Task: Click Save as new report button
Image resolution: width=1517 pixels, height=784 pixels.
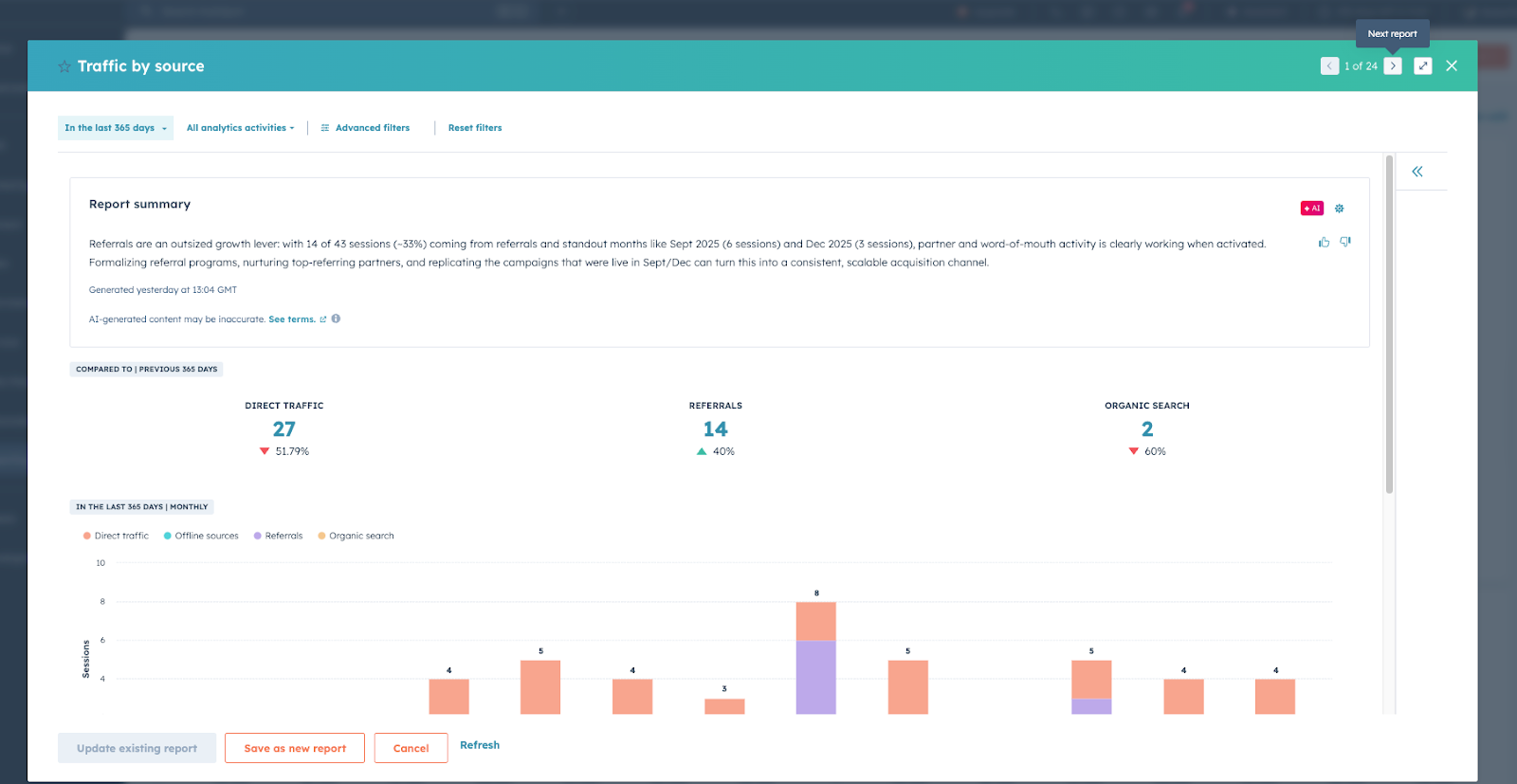Action: (295, 748)
